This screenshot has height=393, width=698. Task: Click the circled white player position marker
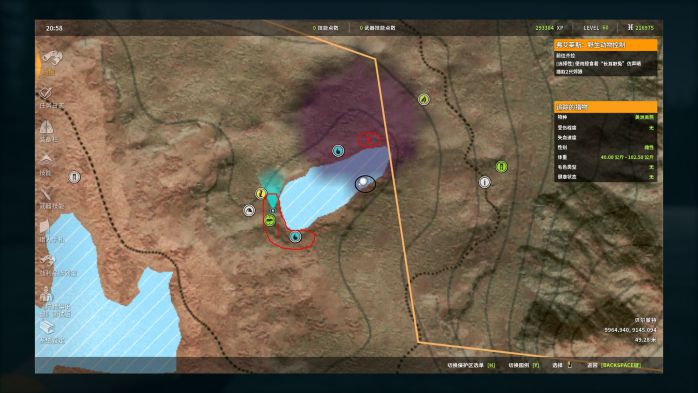pyautogui.click(x=365, y=183)
